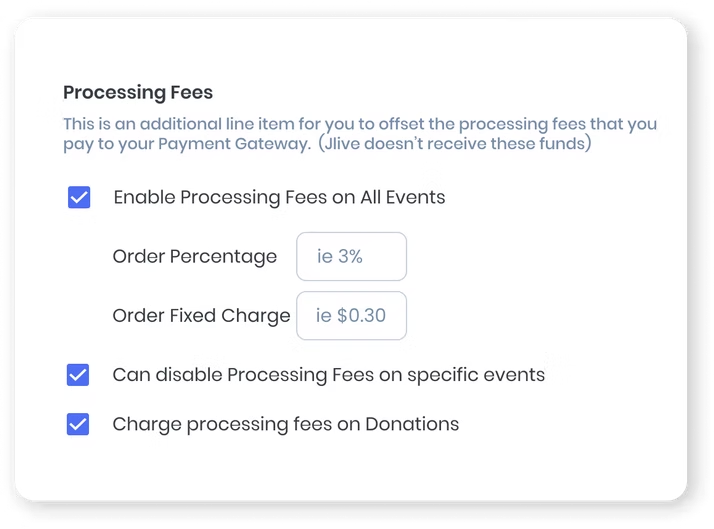The height and width of the screenshot is (529, 714).
Task: Click the word 'Donations' in the last option
Action: [412, 424]
